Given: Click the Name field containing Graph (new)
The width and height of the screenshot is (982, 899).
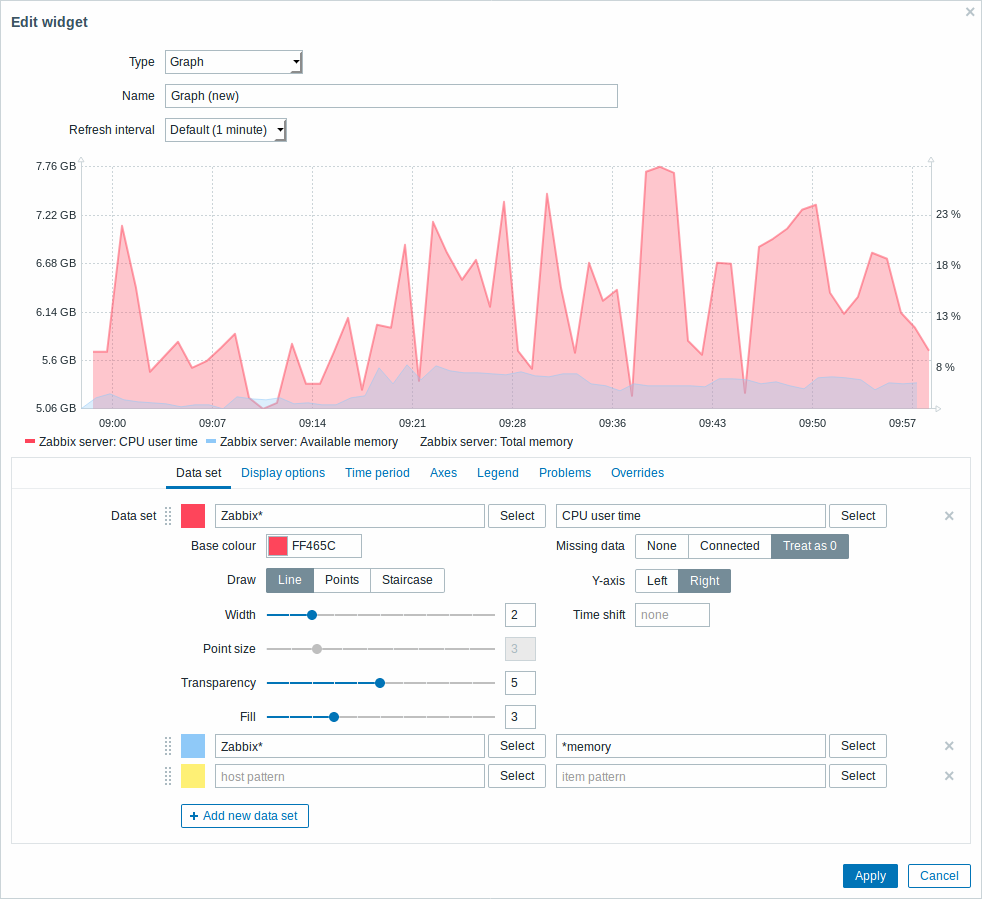Looking at the screenshot, I should point(391,96).
